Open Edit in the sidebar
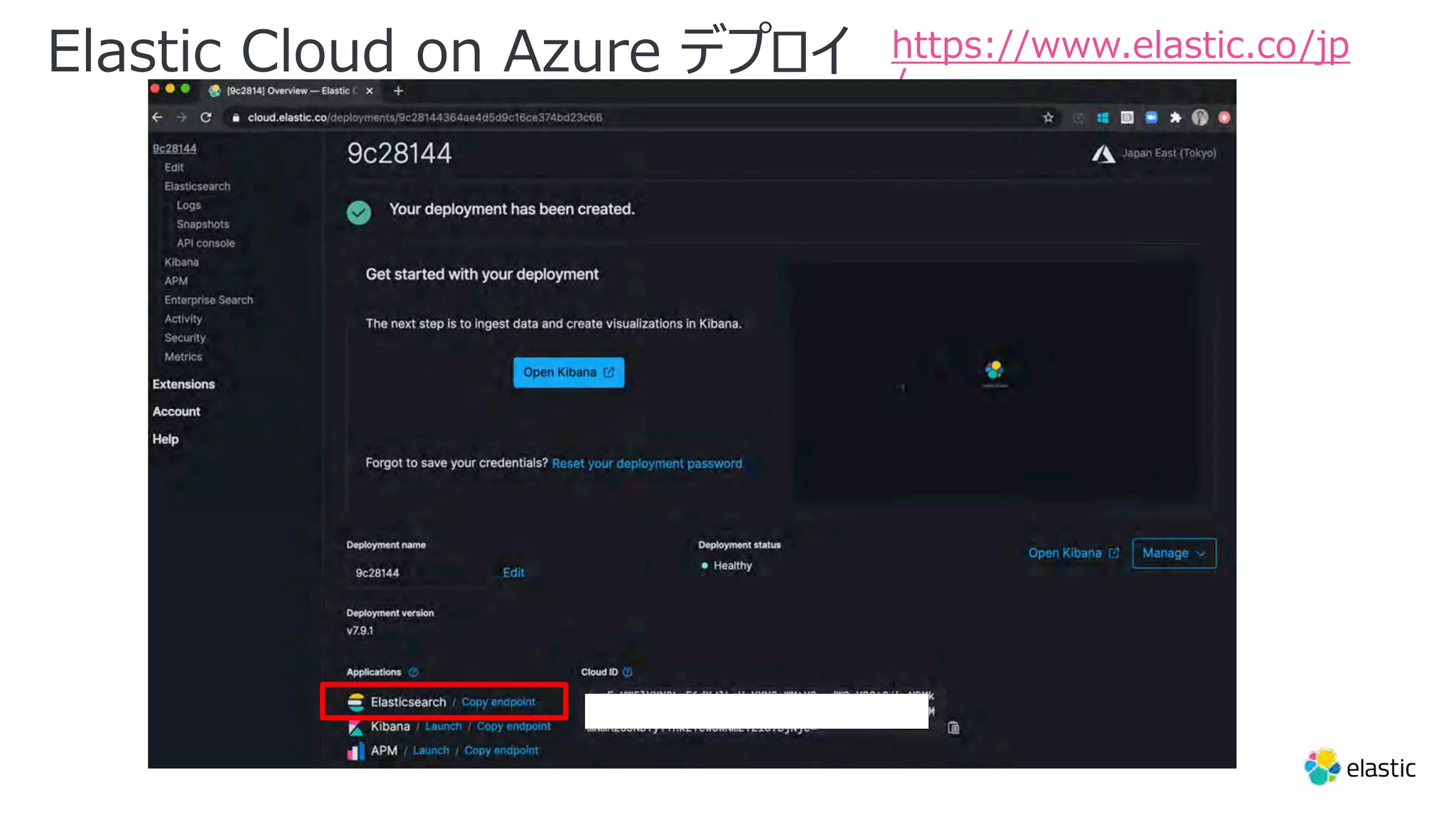This screenshot has width=1456, height=819. pos(174,168)
